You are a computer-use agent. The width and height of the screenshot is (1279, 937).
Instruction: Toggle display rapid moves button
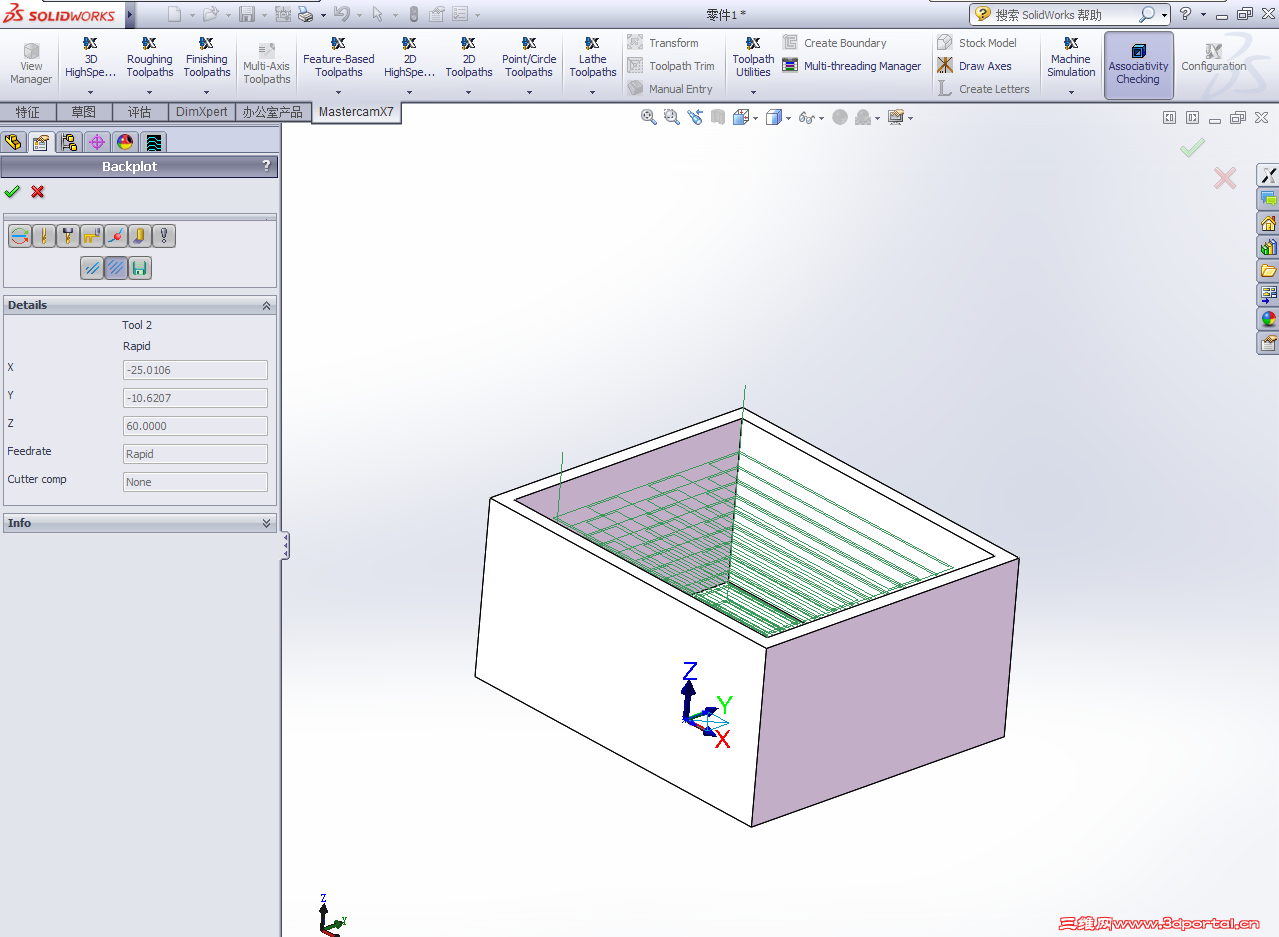click(x=92, y=236)
